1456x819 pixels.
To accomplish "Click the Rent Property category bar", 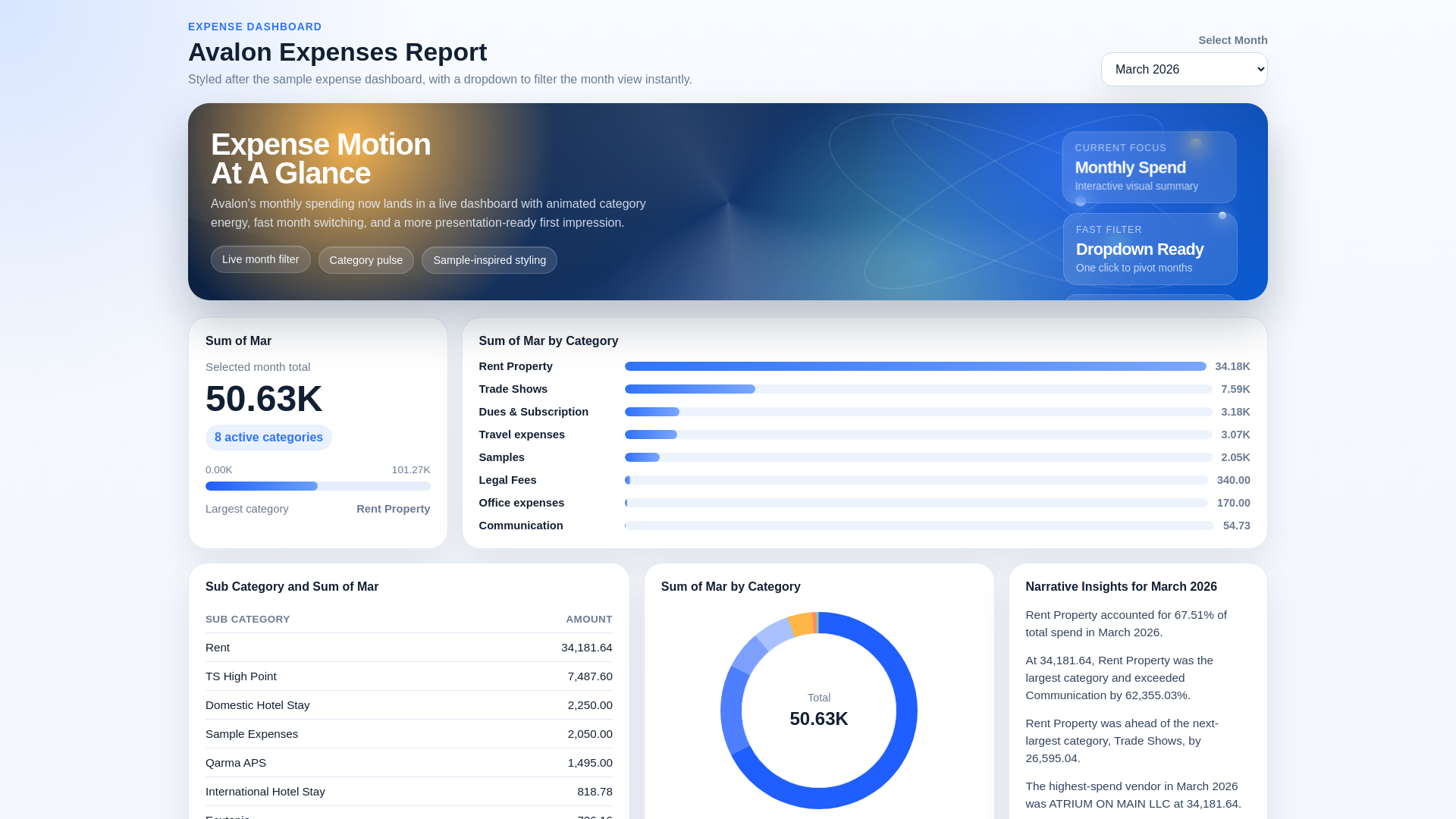I will pos(914,366).
